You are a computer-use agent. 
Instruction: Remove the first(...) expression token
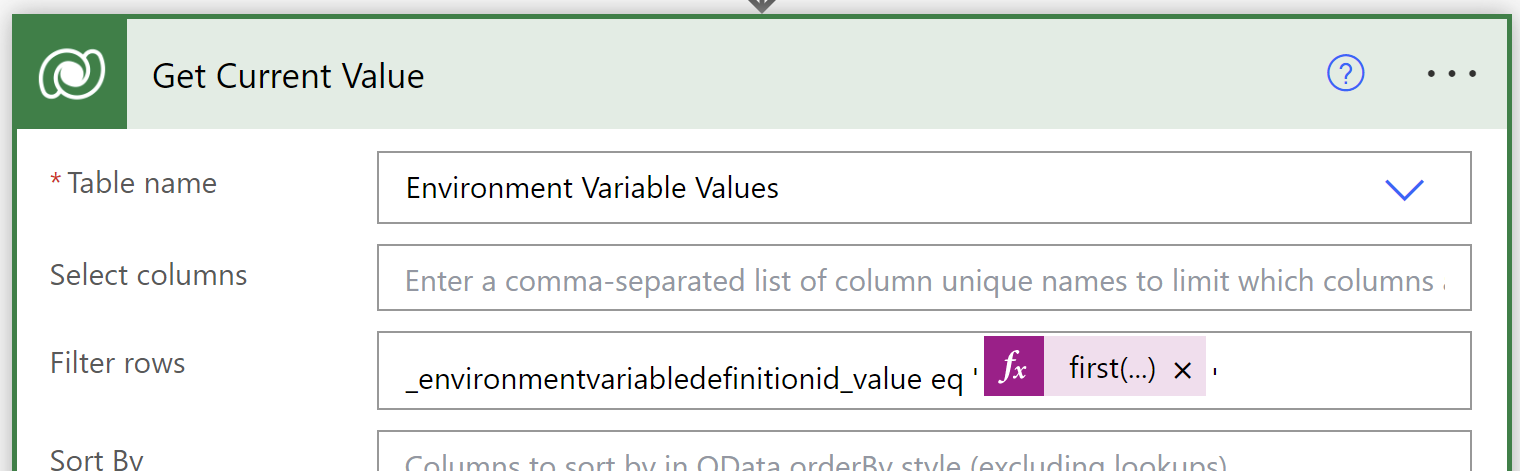pos(1182,370)
